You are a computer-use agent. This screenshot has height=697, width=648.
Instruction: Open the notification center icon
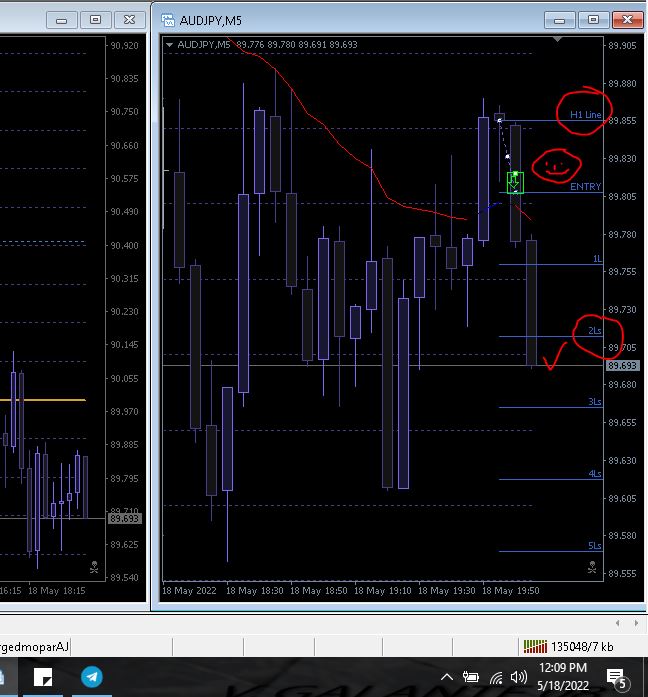(617, 678)
